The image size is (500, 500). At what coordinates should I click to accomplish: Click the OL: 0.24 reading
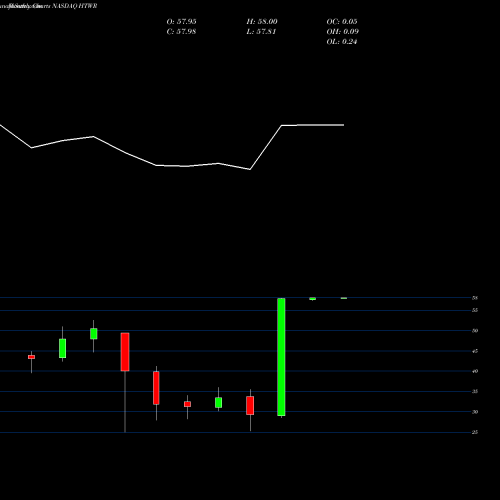click(342, 41)
